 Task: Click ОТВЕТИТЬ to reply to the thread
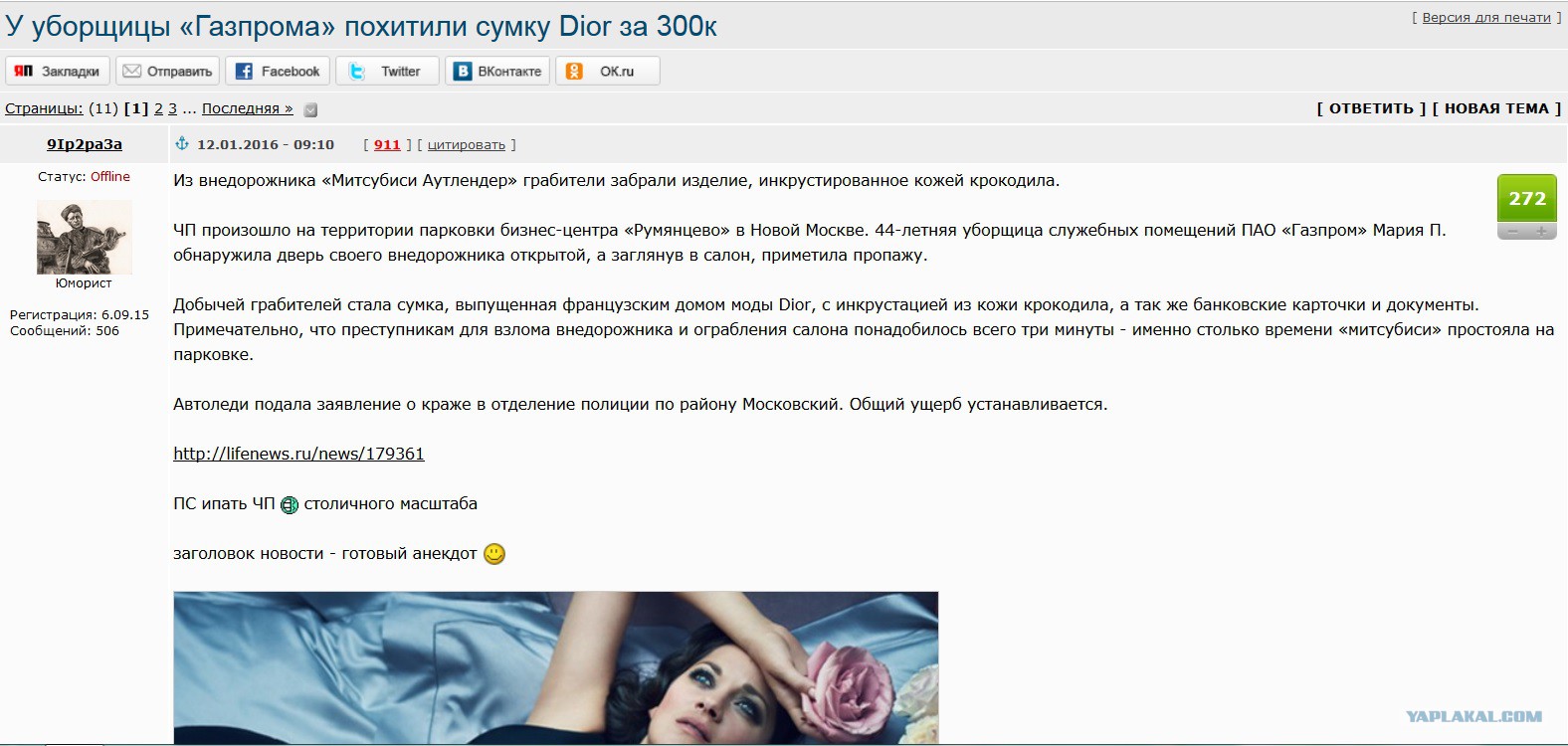pyautogui.click(x=1371, y=108)
